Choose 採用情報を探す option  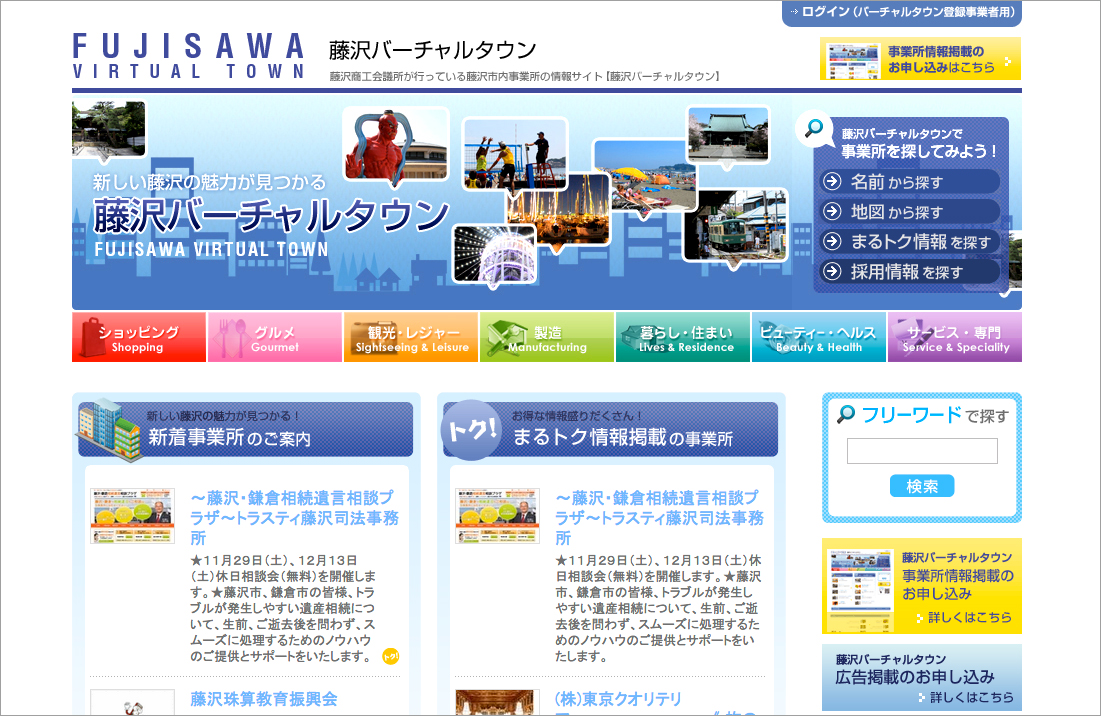click(909, 272)
